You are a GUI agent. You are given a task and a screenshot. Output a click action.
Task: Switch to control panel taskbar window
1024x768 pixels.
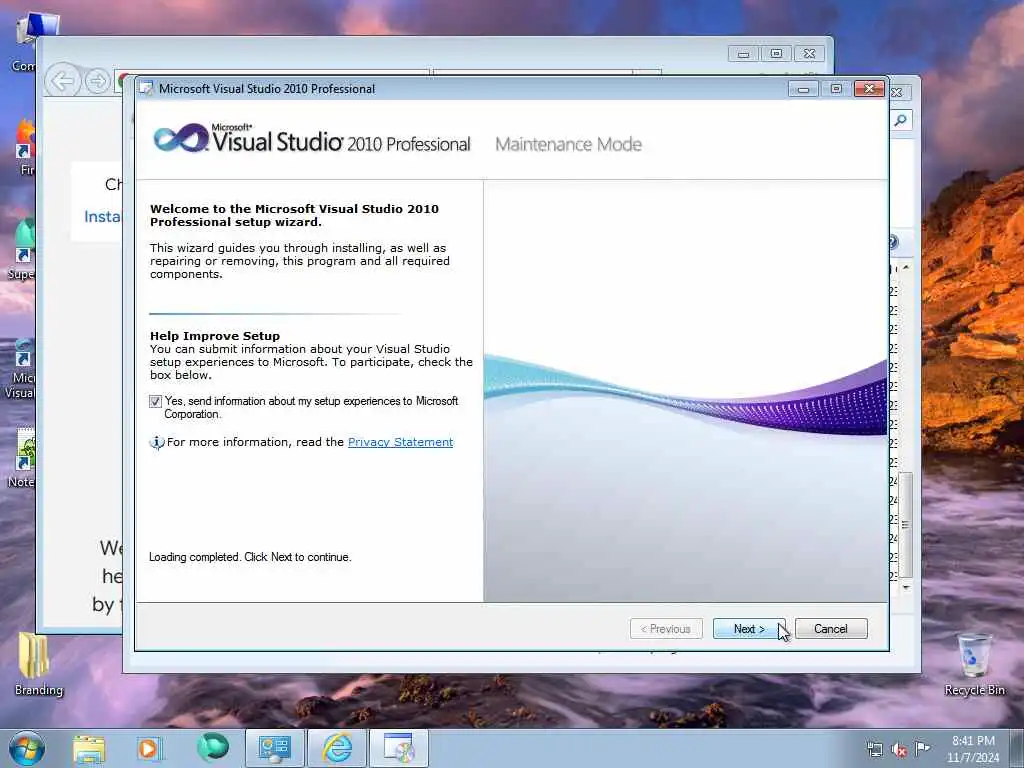275,748
